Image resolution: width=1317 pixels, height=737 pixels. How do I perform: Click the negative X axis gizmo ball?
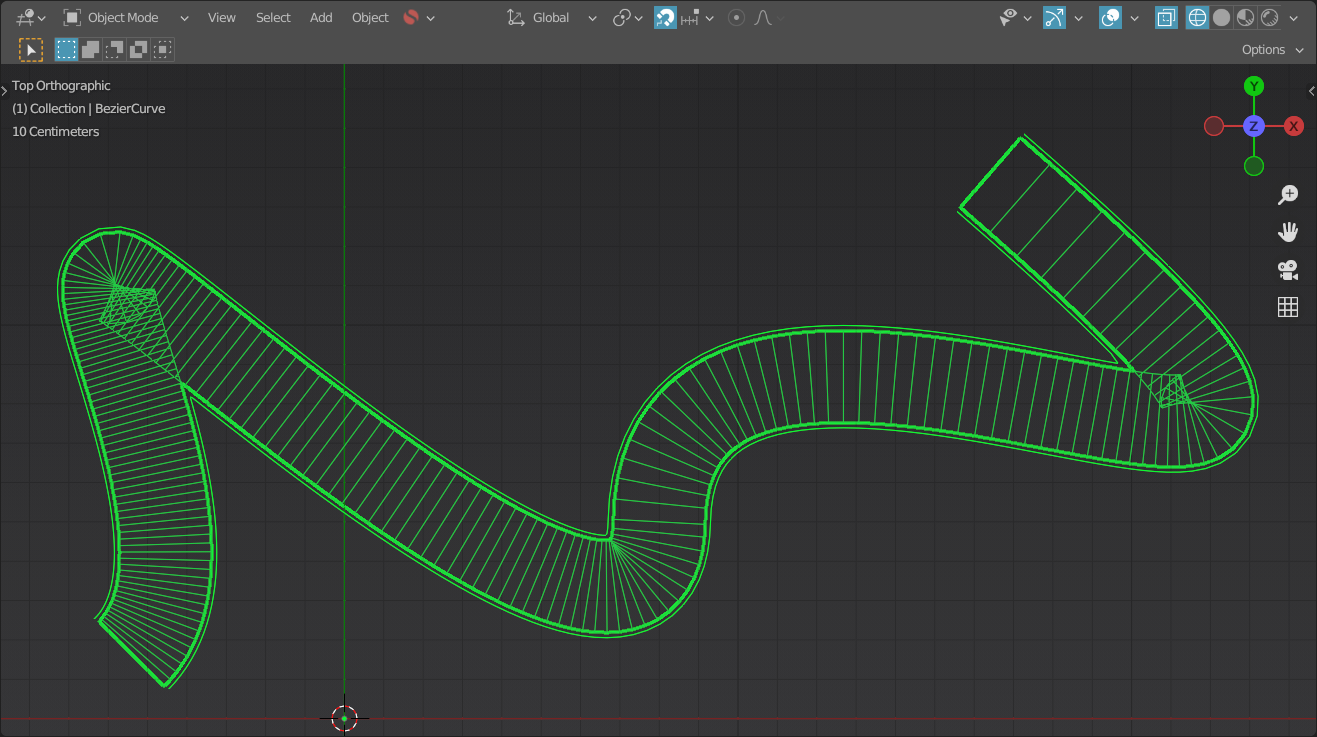pyautogui.click(x=1214, y=126)
